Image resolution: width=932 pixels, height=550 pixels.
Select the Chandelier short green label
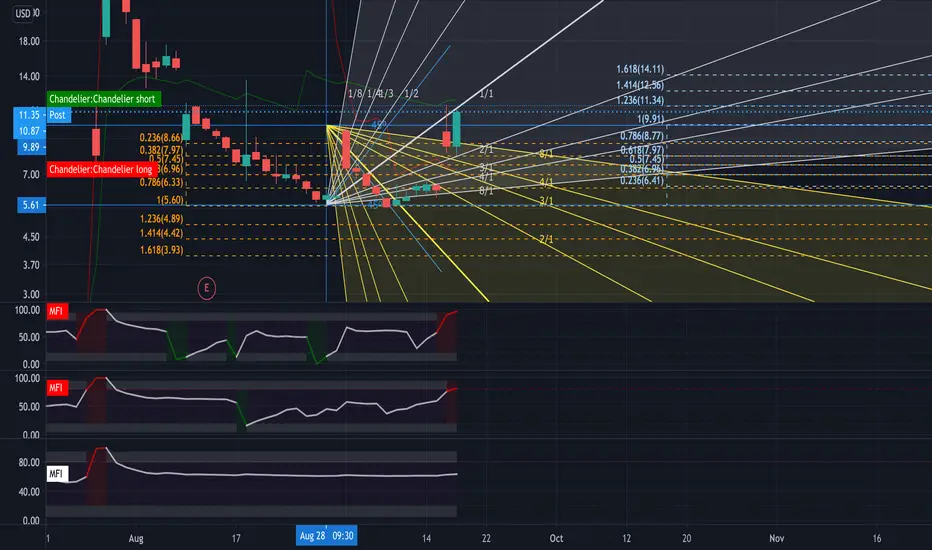click(x=103, y=99)
